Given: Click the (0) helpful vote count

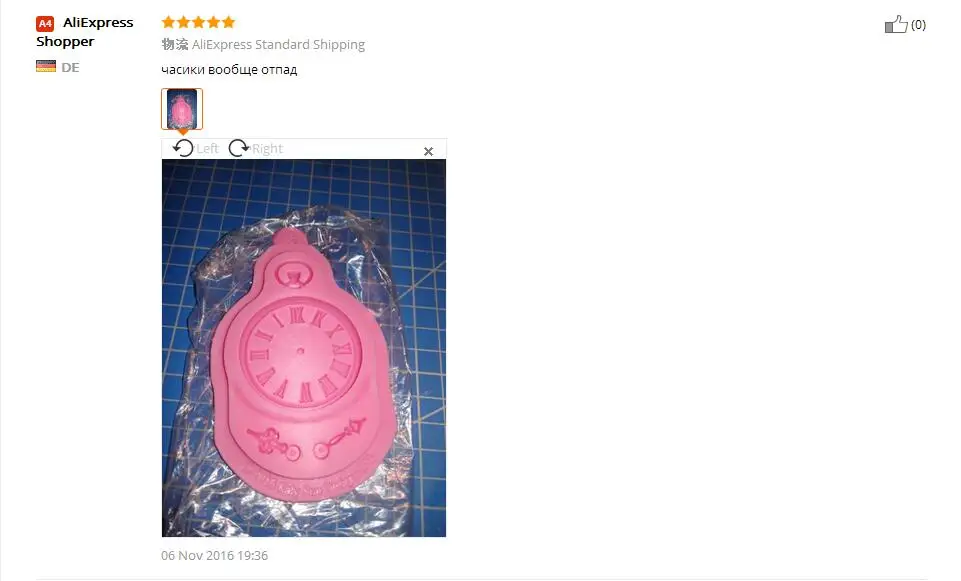Looking at the screenshot, I should (x=918, y=25).
